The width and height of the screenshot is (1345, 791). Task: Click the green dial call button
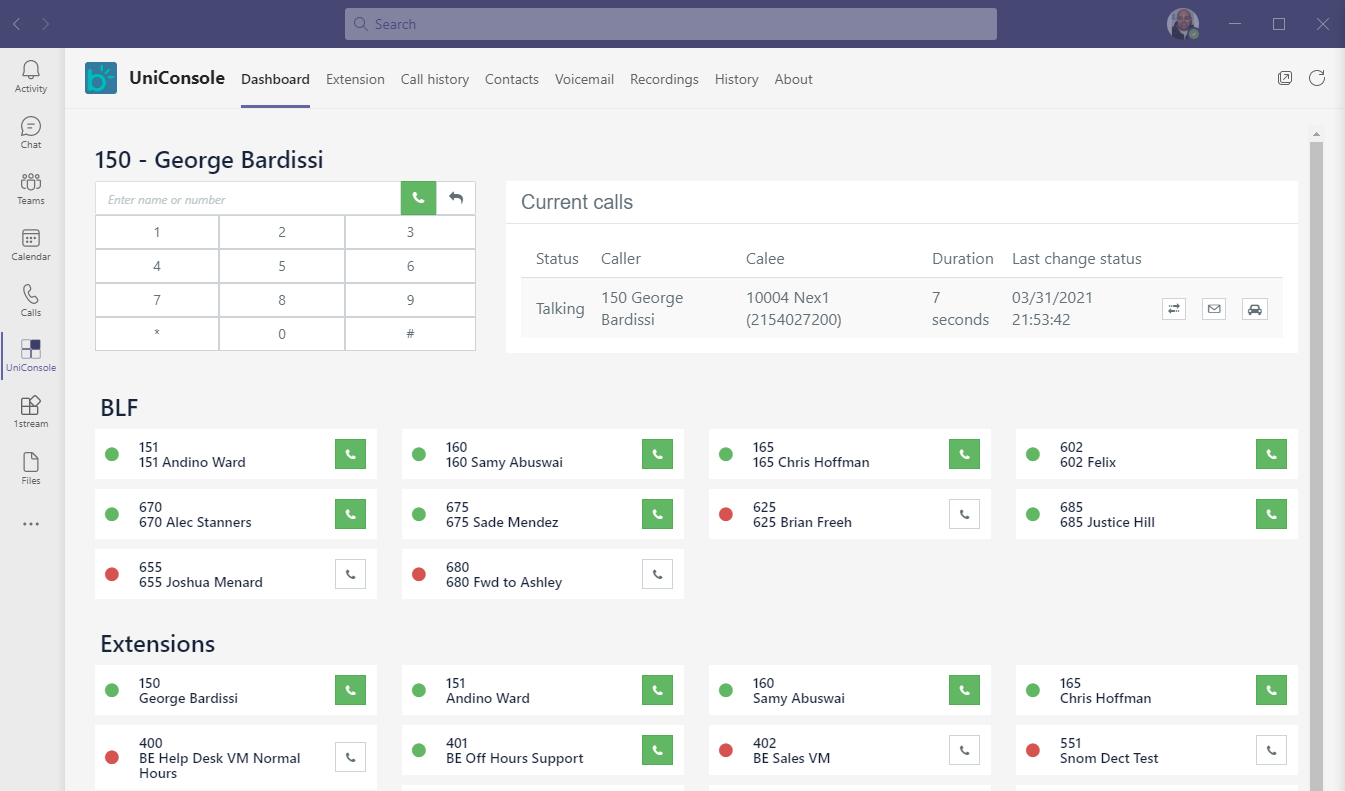(418, 198)
